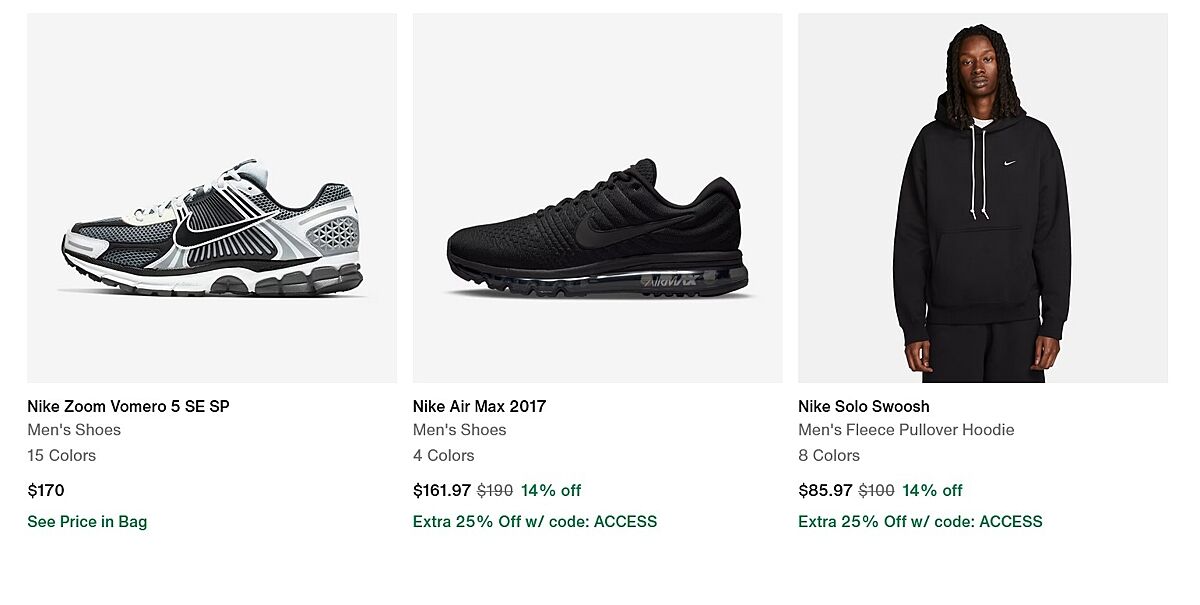Click the Nike Solo Swoosh product title
1200x605 pixels.
[863, 406]
